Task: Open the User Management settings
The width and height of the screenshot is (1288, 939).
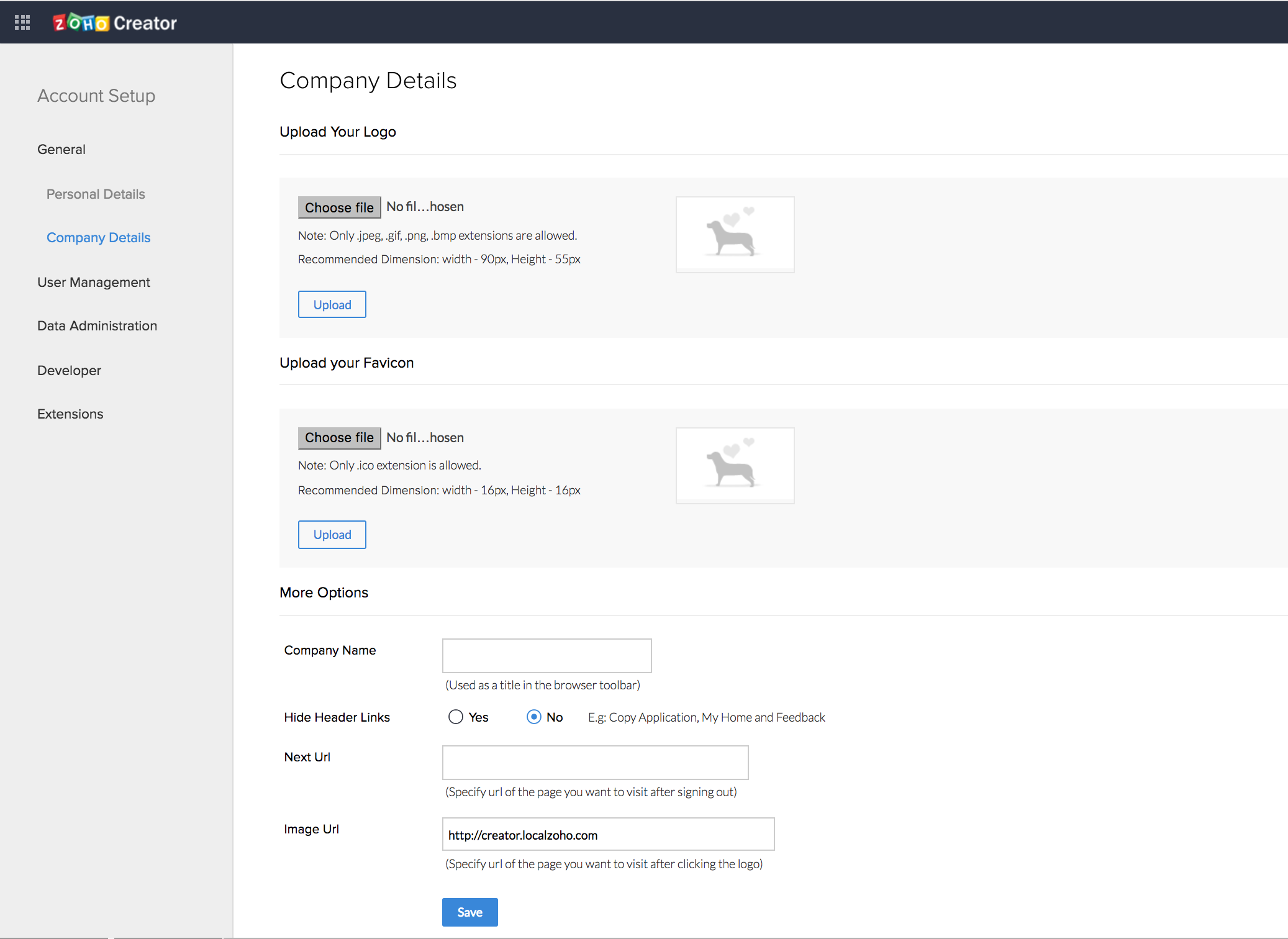Action: click(x=93, y=282)
